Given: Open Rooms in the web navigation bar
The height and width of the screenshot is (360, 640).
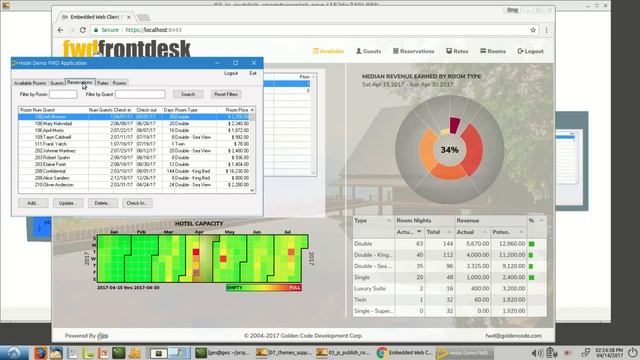Looking at the screenshot, I should pos(493,51).
